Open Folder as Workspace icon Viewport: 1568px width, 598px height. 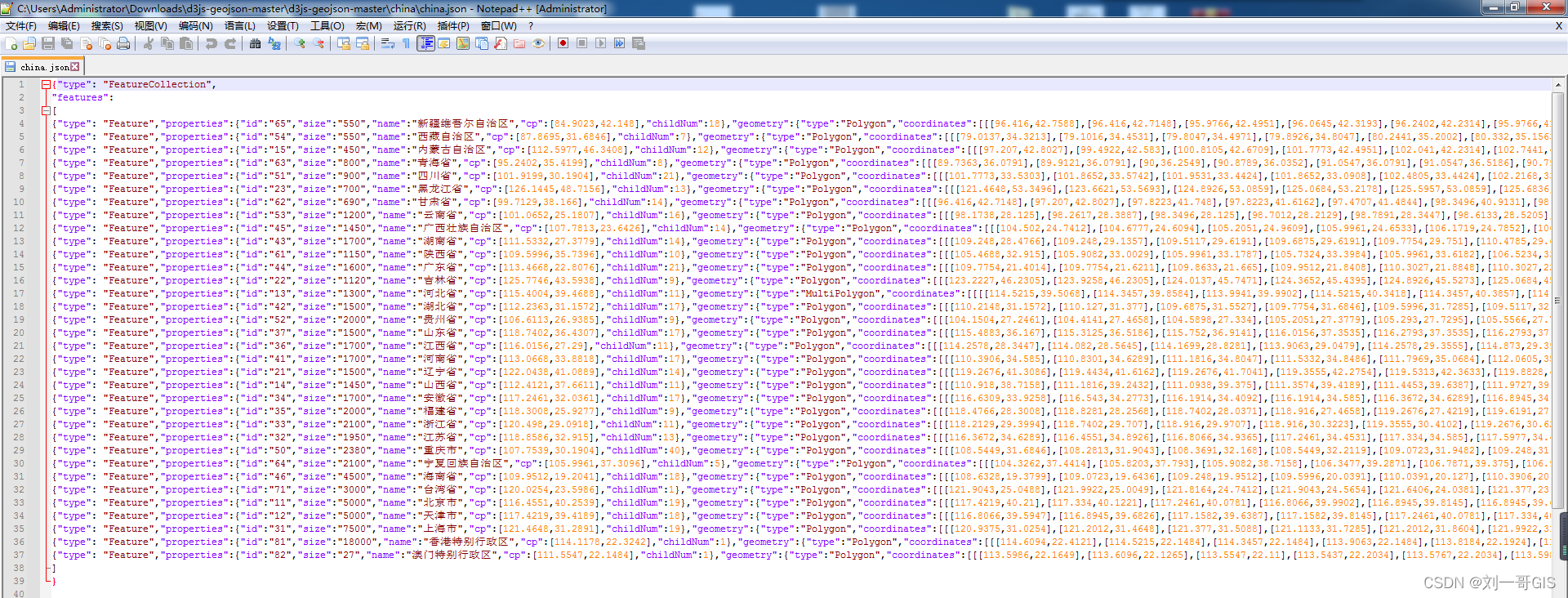tap(519, 43)
